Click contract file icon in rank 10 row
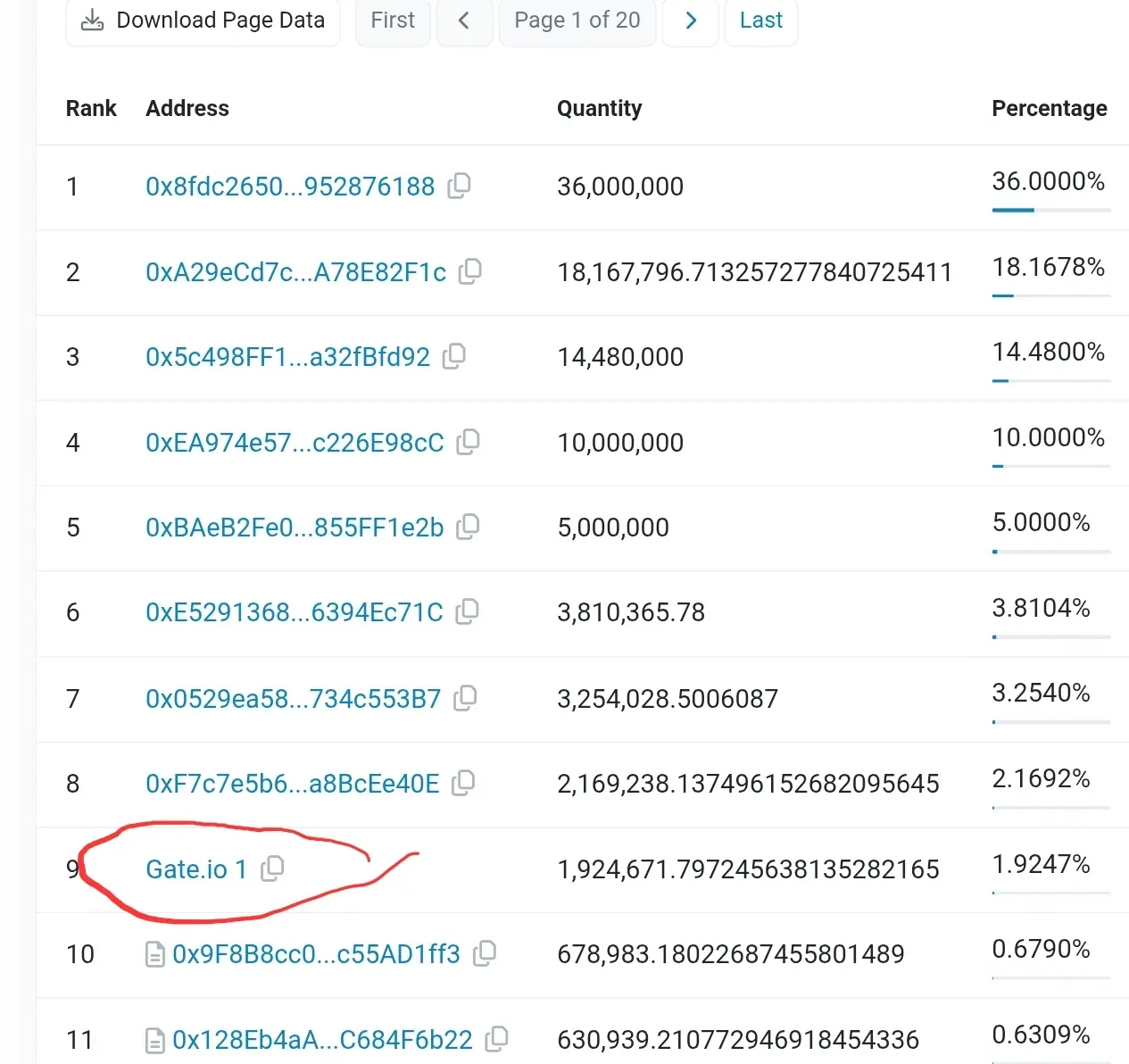 (x=155, y=955)
